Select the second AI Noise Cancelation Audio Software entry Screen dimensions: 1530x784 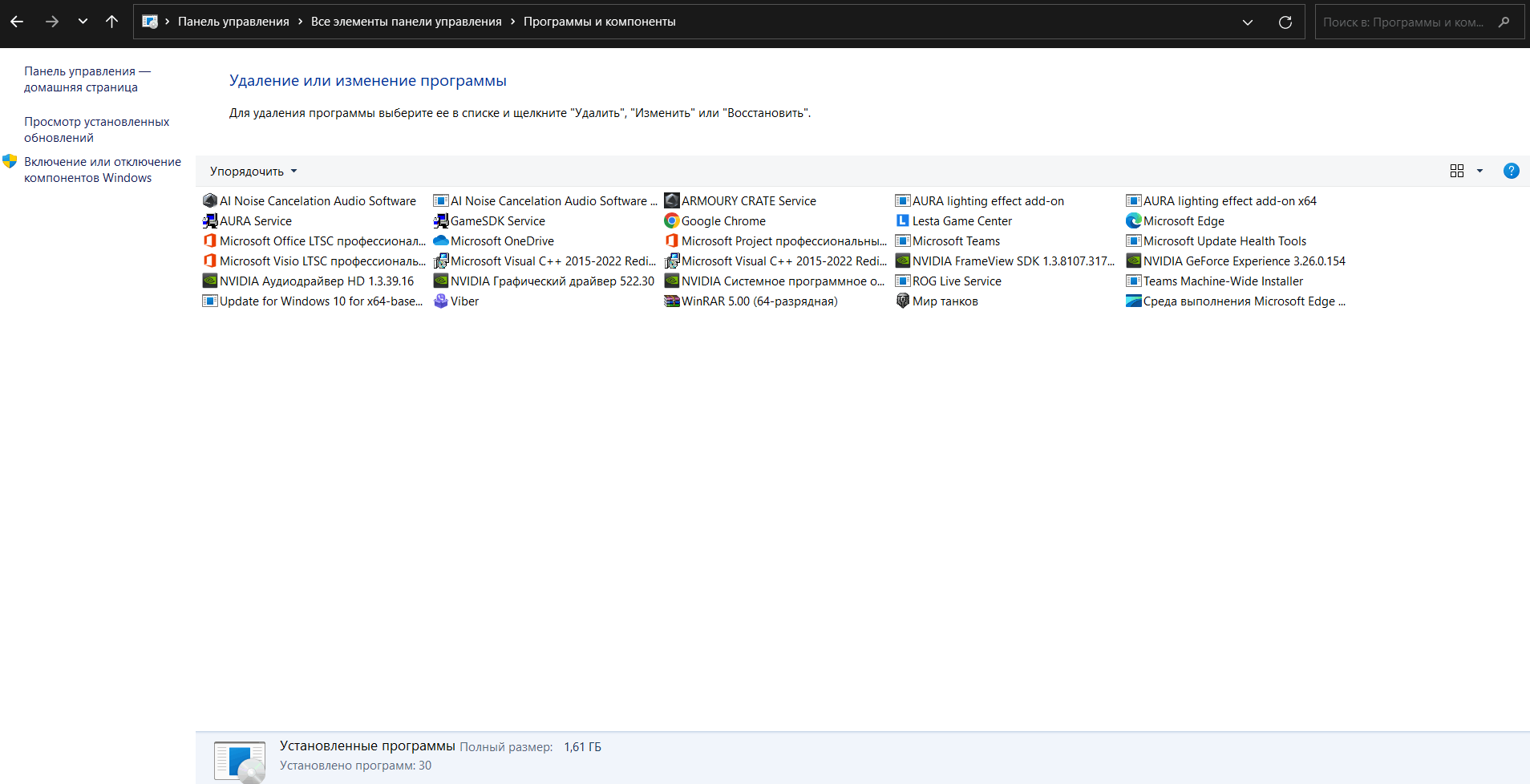[545, 201]
